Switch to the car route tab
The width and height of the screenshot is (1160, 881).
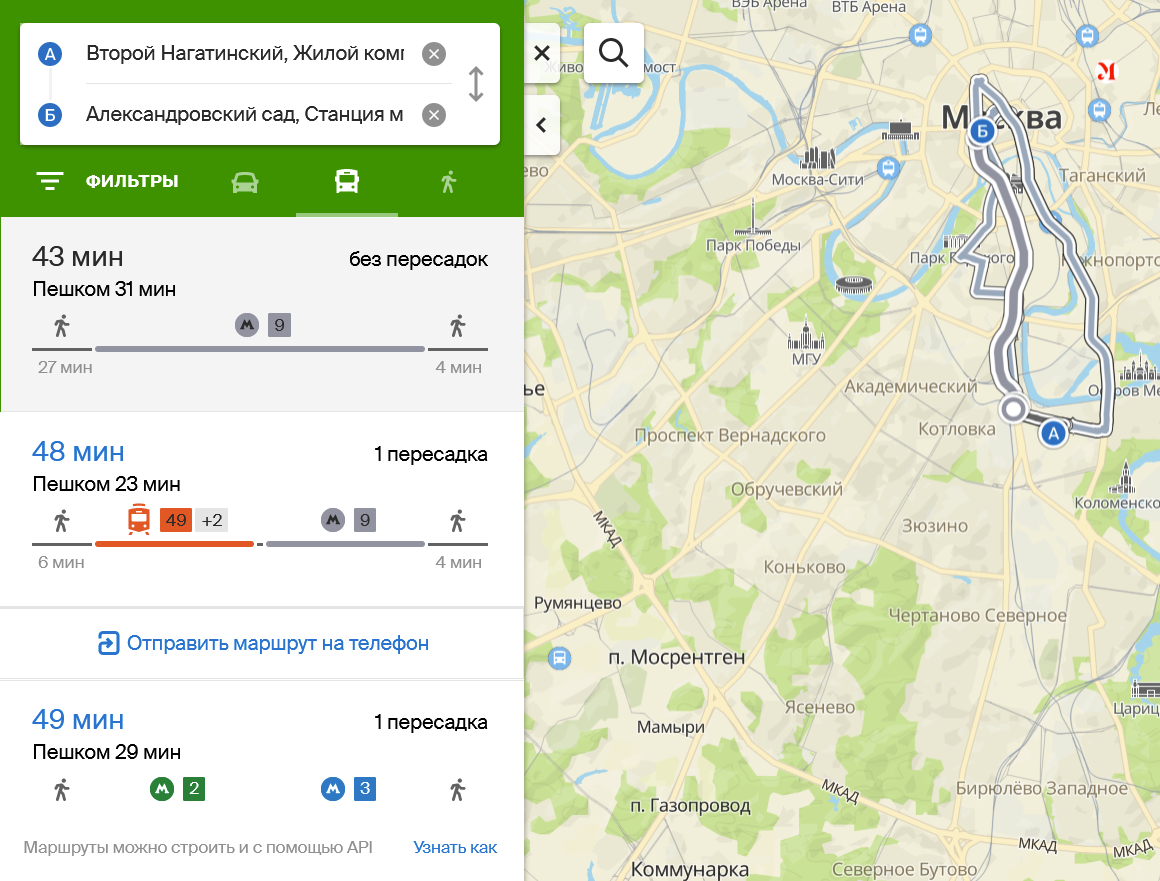pos(245,182)
